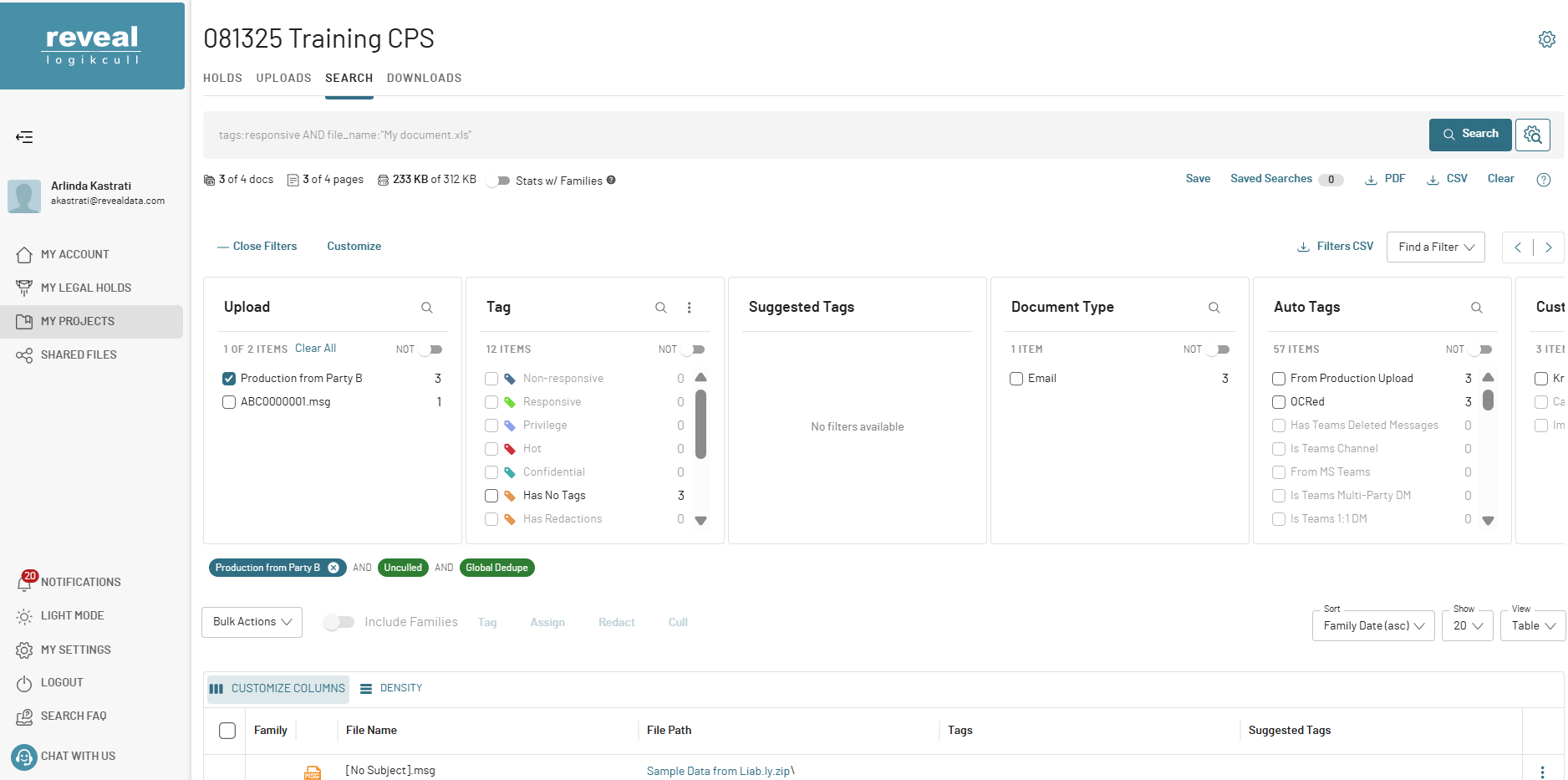Search within the Tag filter
The height and width of the screenshot is (780, 1568).
pyautogui.click(x=660, y=308)
